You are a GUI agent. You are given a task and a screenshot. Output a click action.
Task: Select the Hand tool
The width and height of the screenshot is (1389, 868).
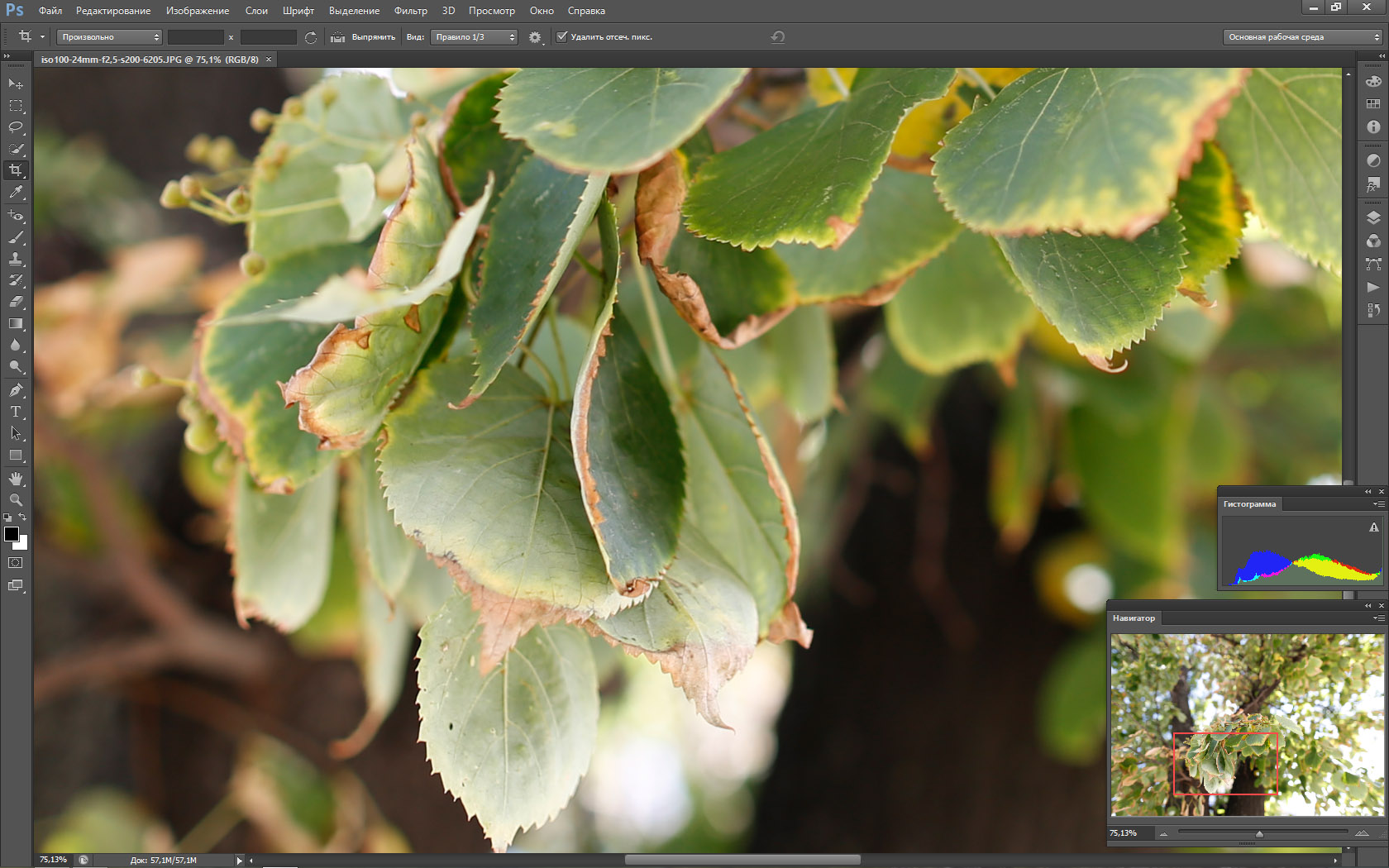[16, 479]
